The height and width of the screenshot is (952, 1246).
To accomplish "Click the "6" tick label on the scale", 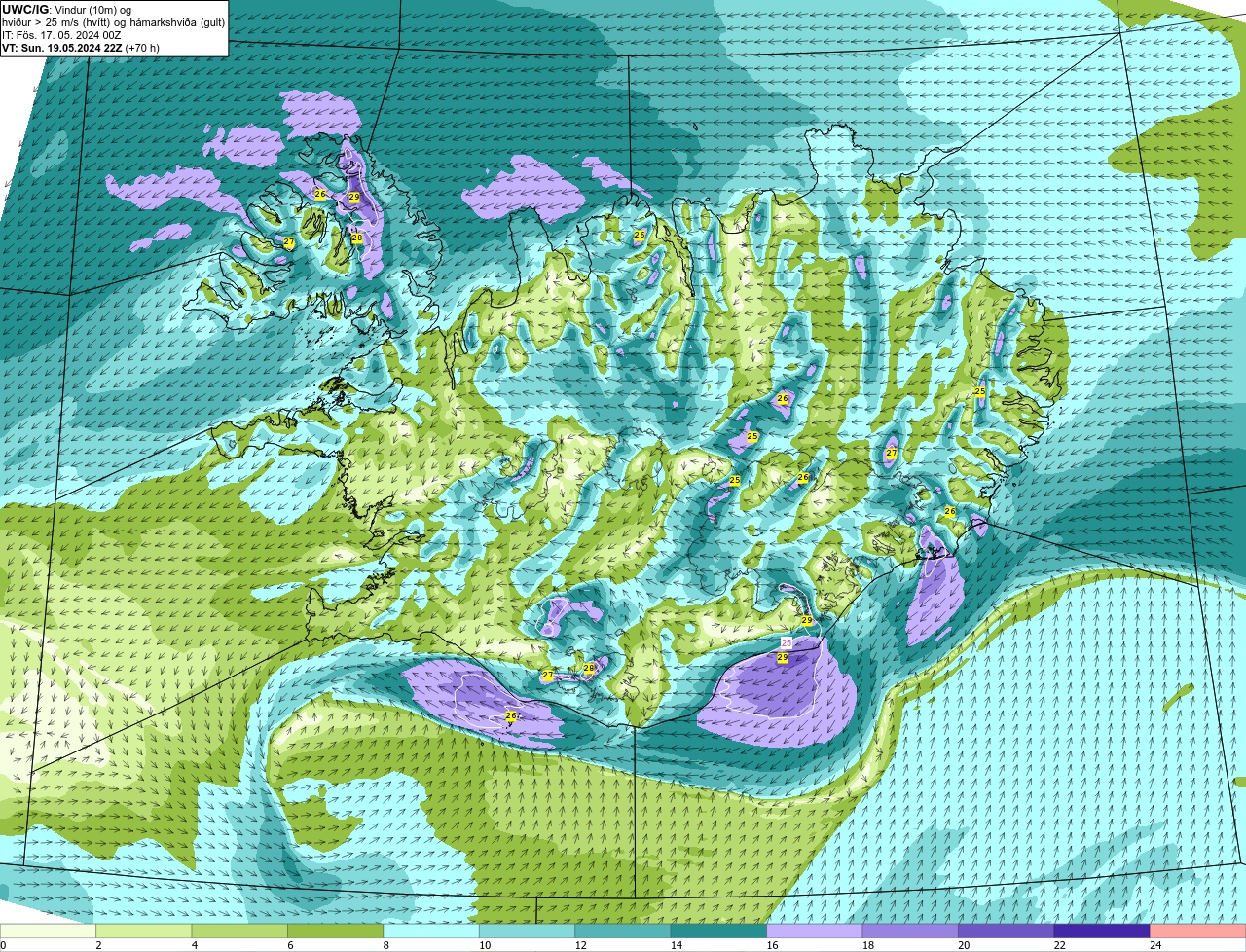I will point(290,945).
